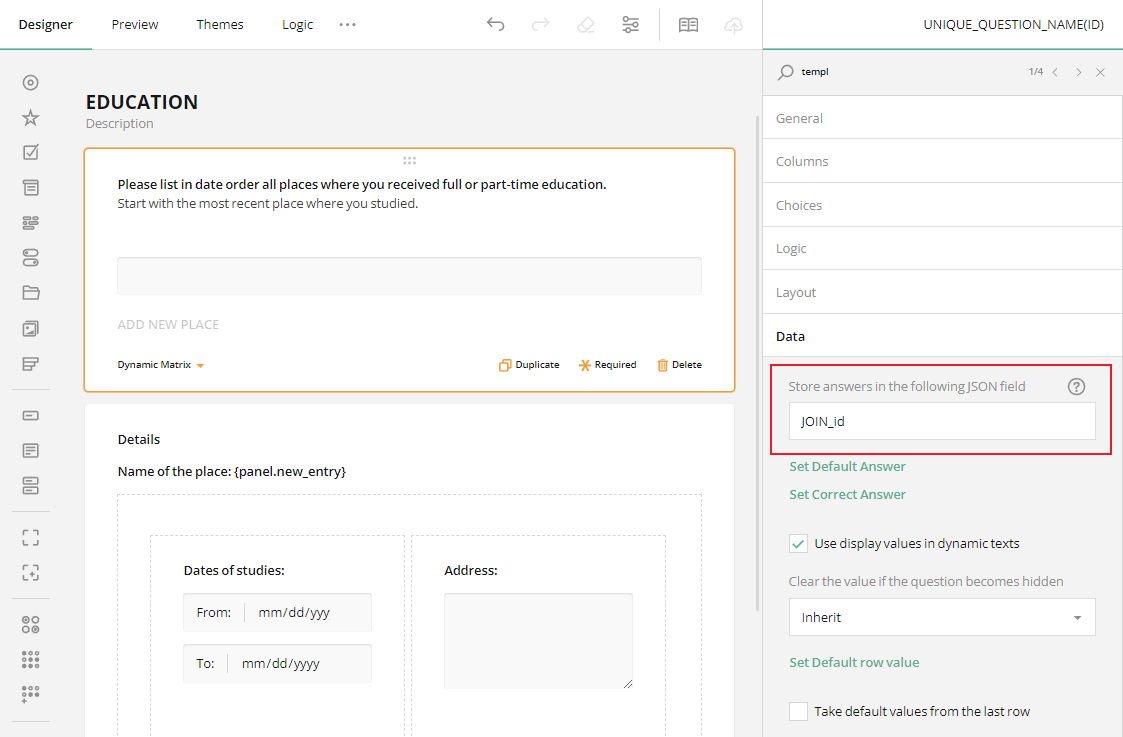Choose the File upload folder icon
The height and width of the screenshot is (737, 1123).
31,293
